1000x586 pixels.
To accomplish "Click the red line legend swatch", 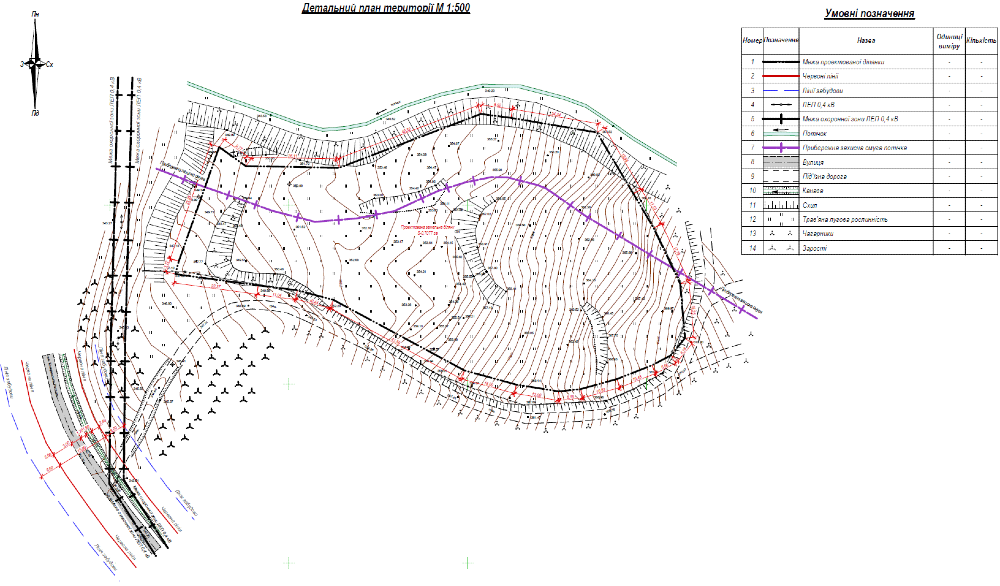I will click(x=782, y=75).
